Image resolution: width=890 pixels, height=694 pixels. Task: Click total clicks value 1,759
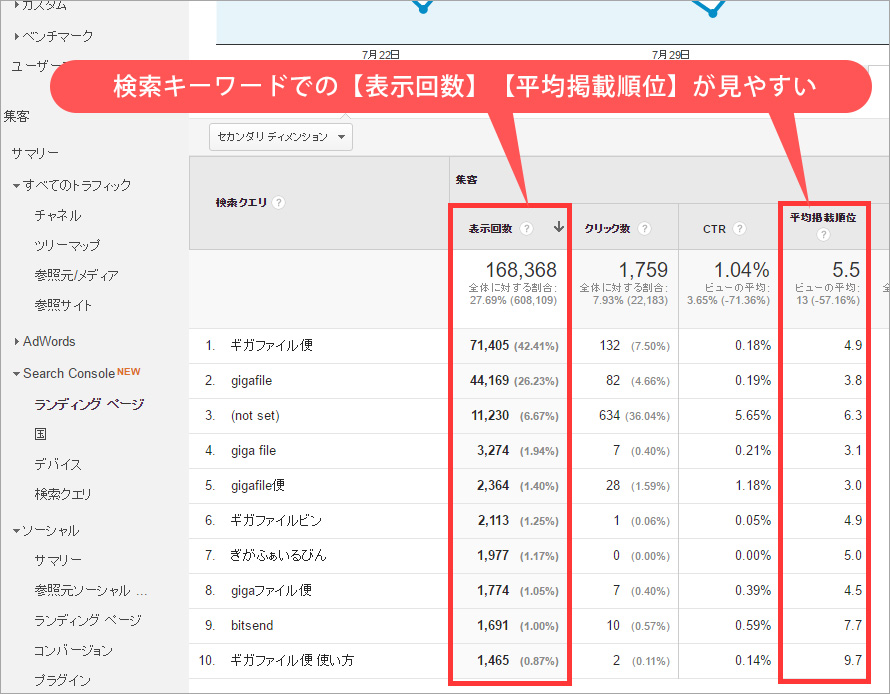(643, 270)
